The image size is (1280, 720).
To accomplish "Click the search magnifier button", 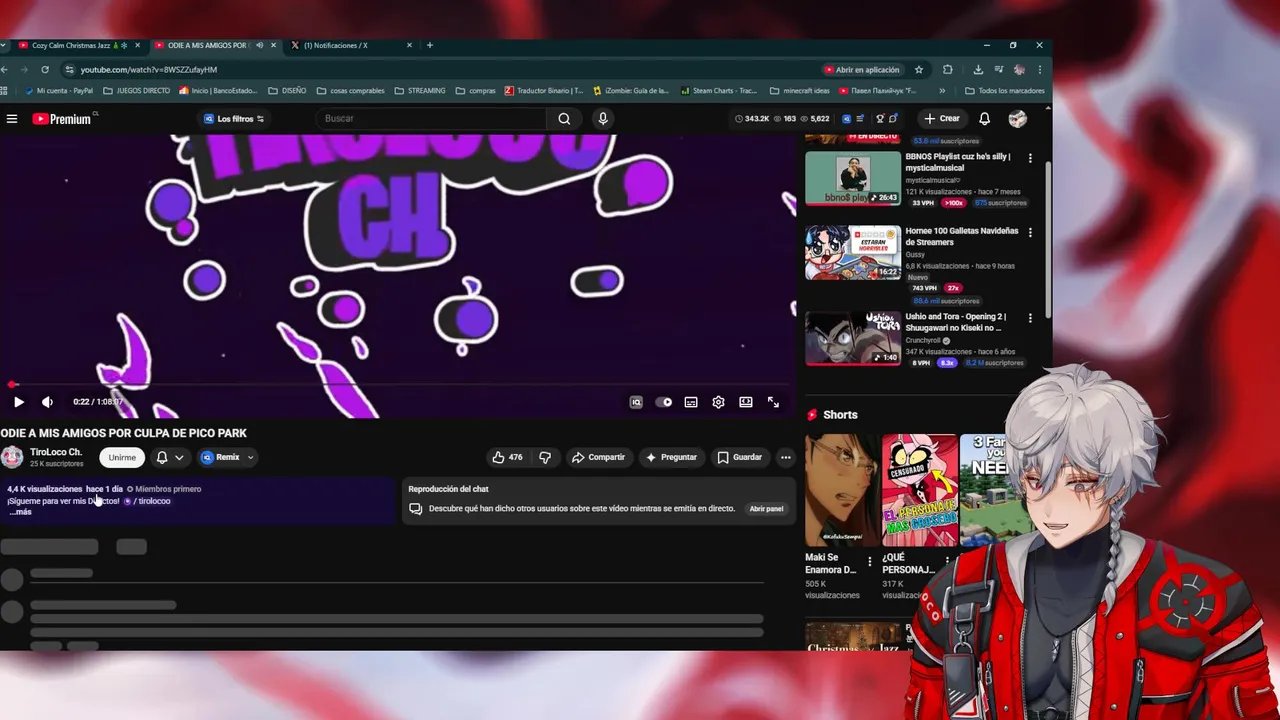I will point(564,119).
